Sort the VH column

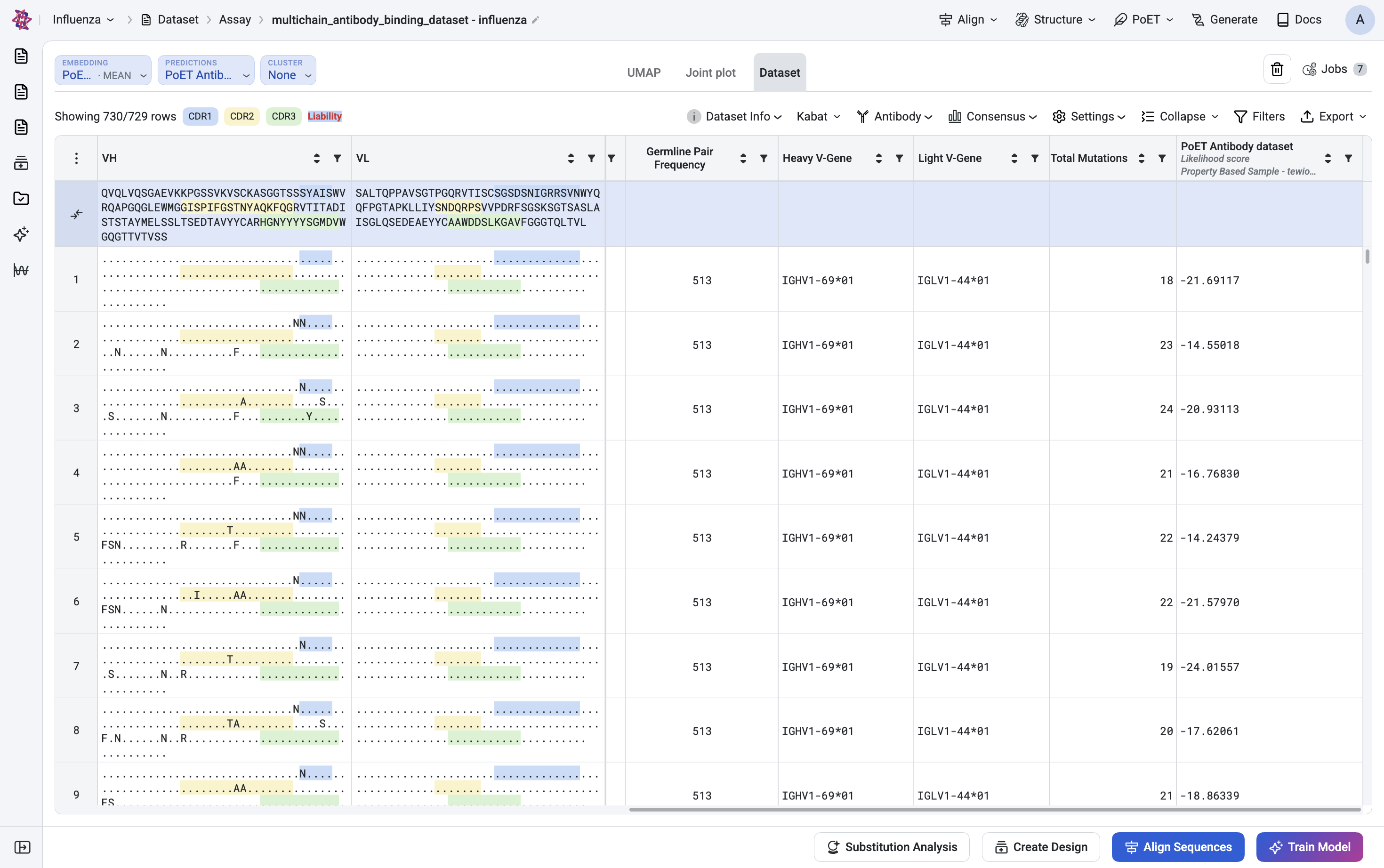coord(317,159)
